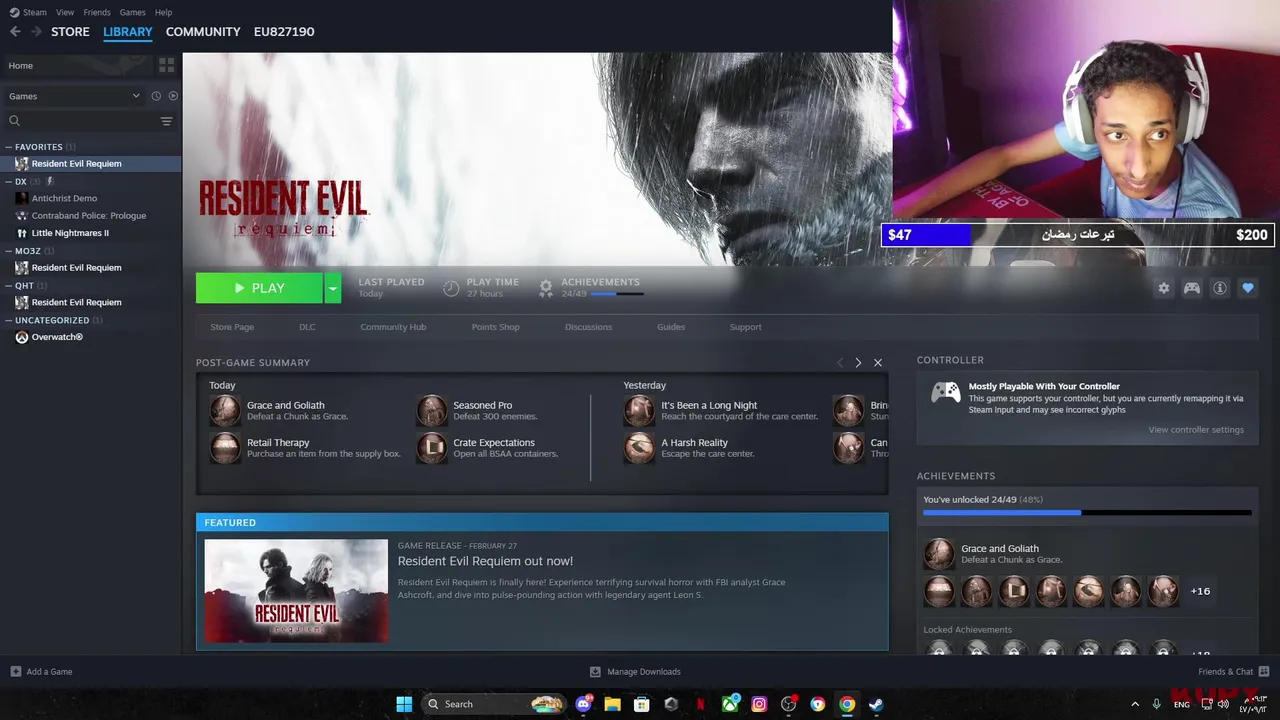Open game settings gear icon

[x=1164, y=288]
